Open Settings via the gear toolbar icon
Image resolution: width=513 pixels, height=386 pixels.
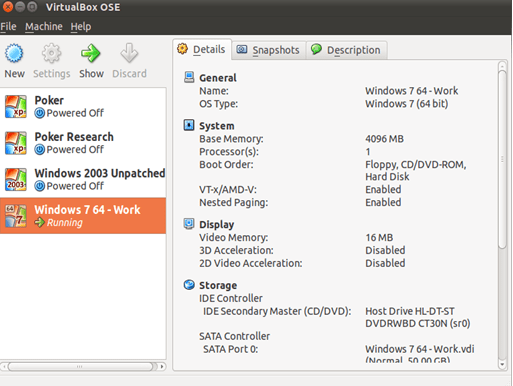click(51, 53)
